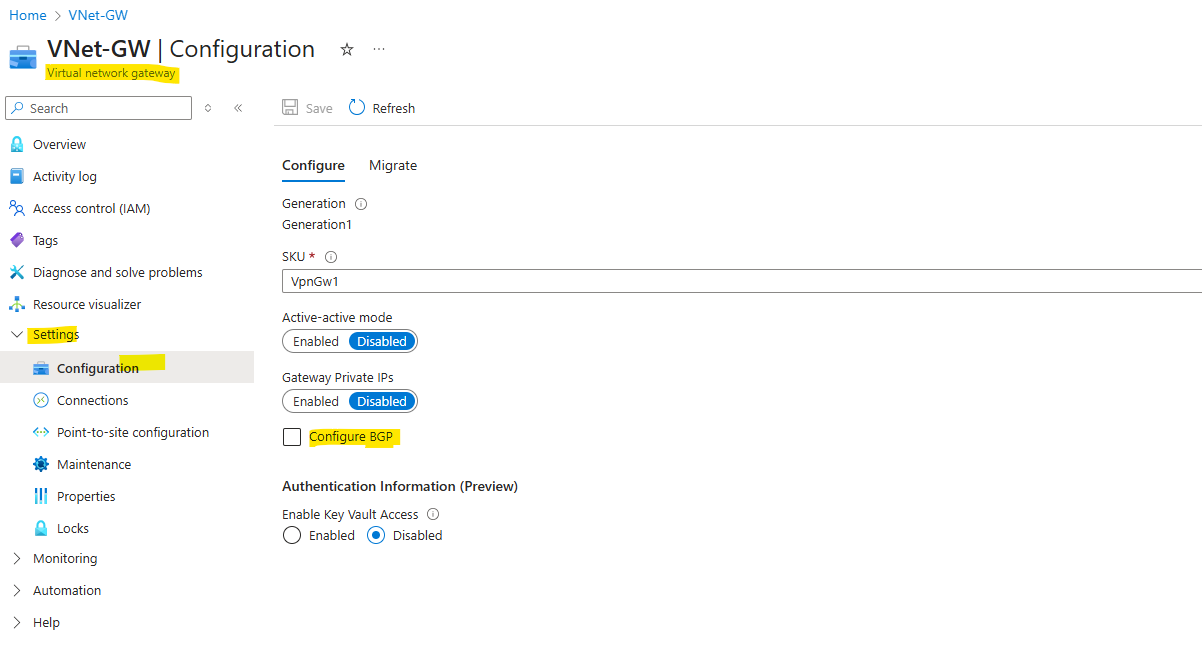Image resolution: width=1202 pixels, height=656 pixels.
Task: Switch to the Configure tab
Action: (x=313, y=166)
